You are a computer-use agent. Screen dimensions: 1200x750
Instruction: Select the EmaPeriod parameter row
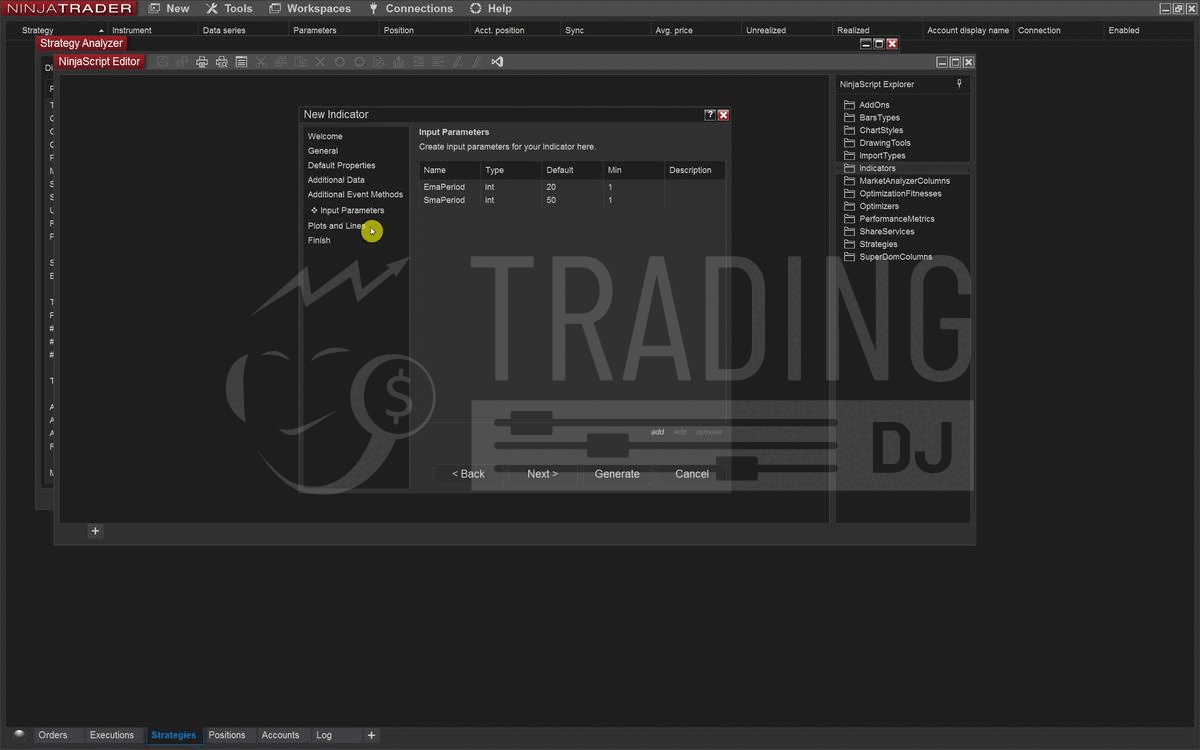(x=444, y=186)
